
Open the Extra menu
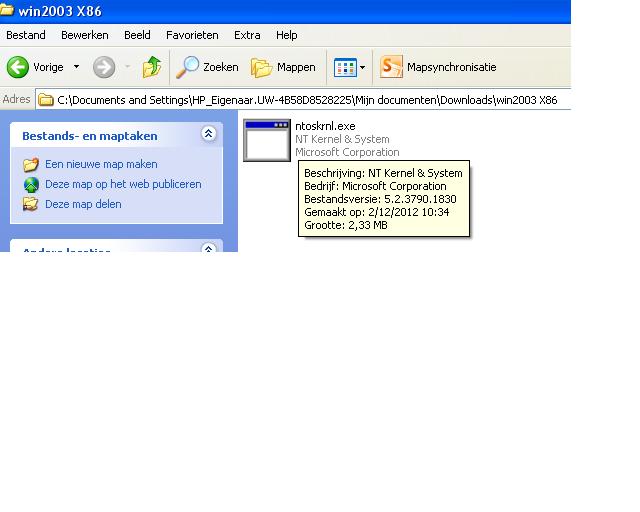click(x=247, y=35)
